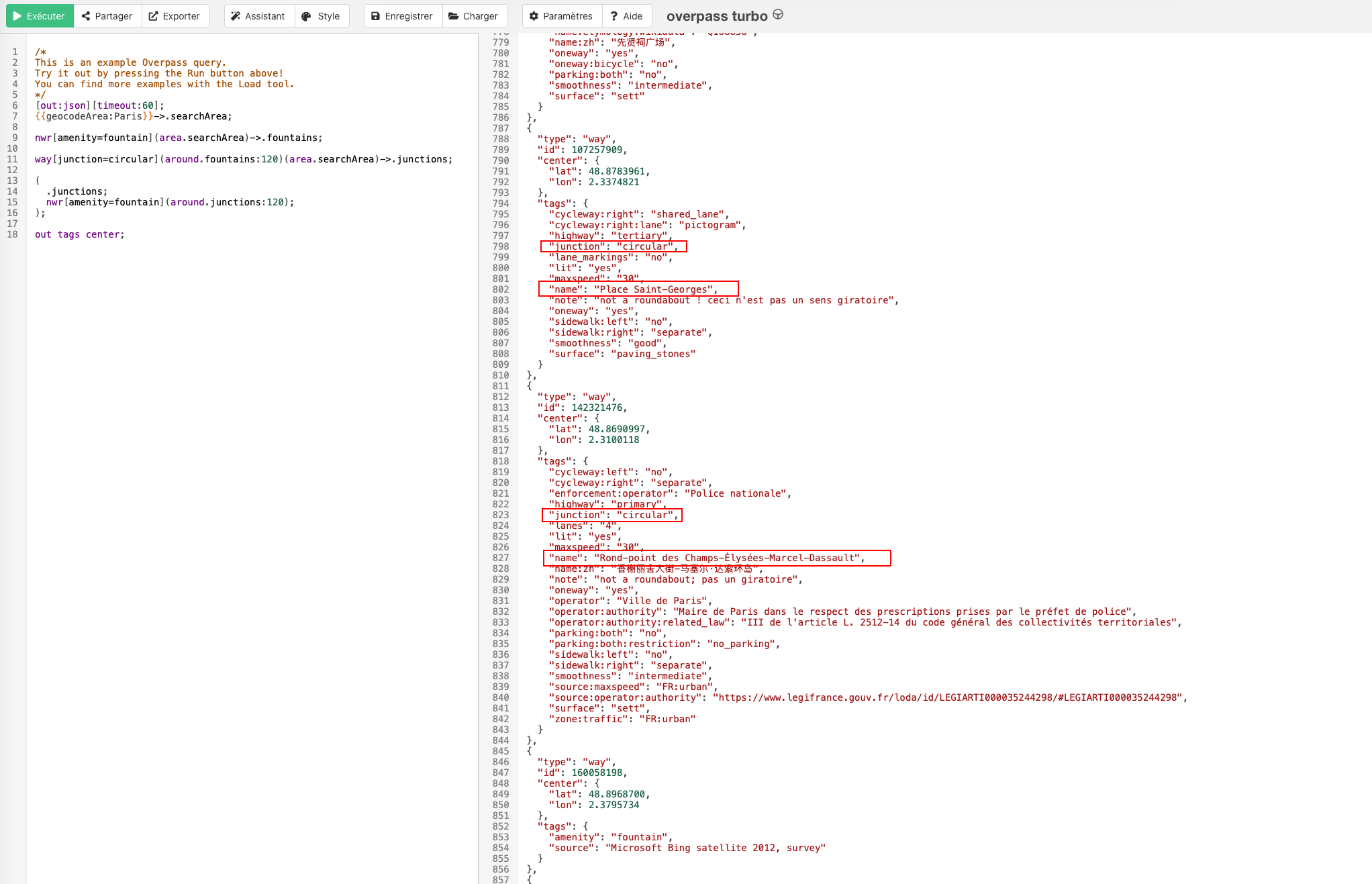Viewport: 1372px width, 884px height.
Task: Click the "cycleway:right": "shared_lane" tag
Action: click(x=639, y=214)
